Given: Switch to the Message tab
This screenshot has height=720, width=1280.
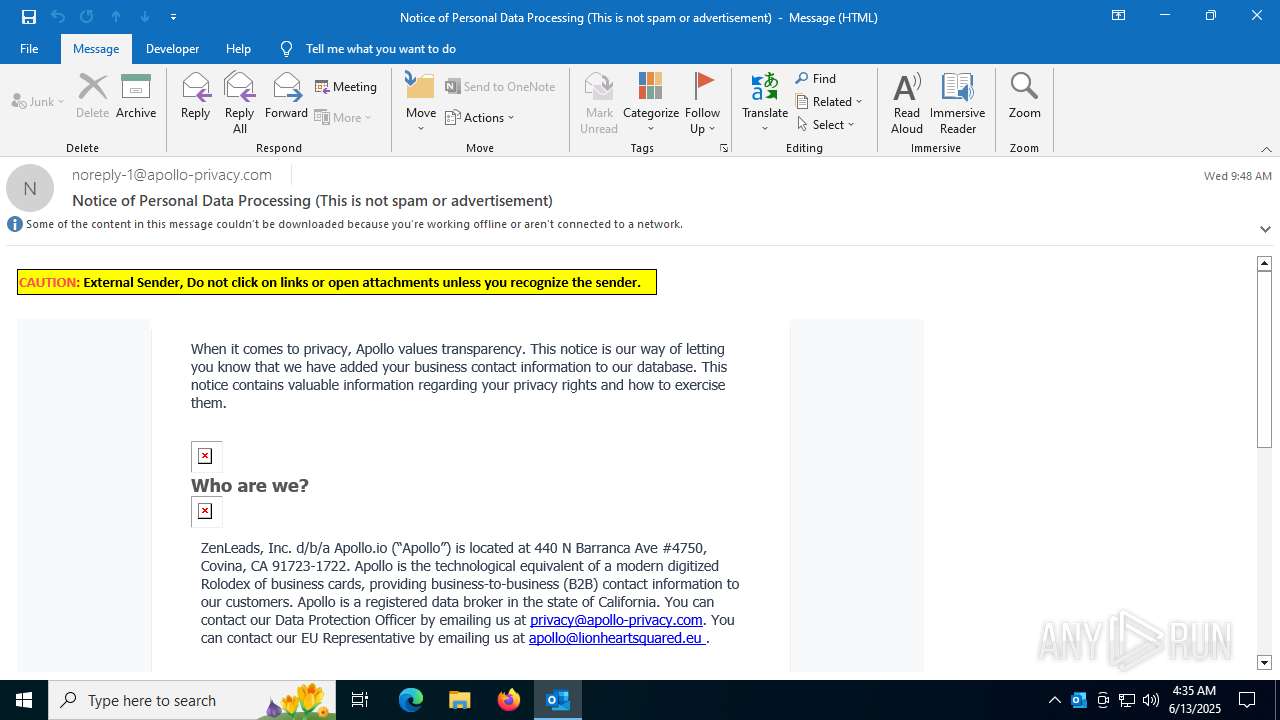Looking at the screenshot, I should (x=96, y=49).
